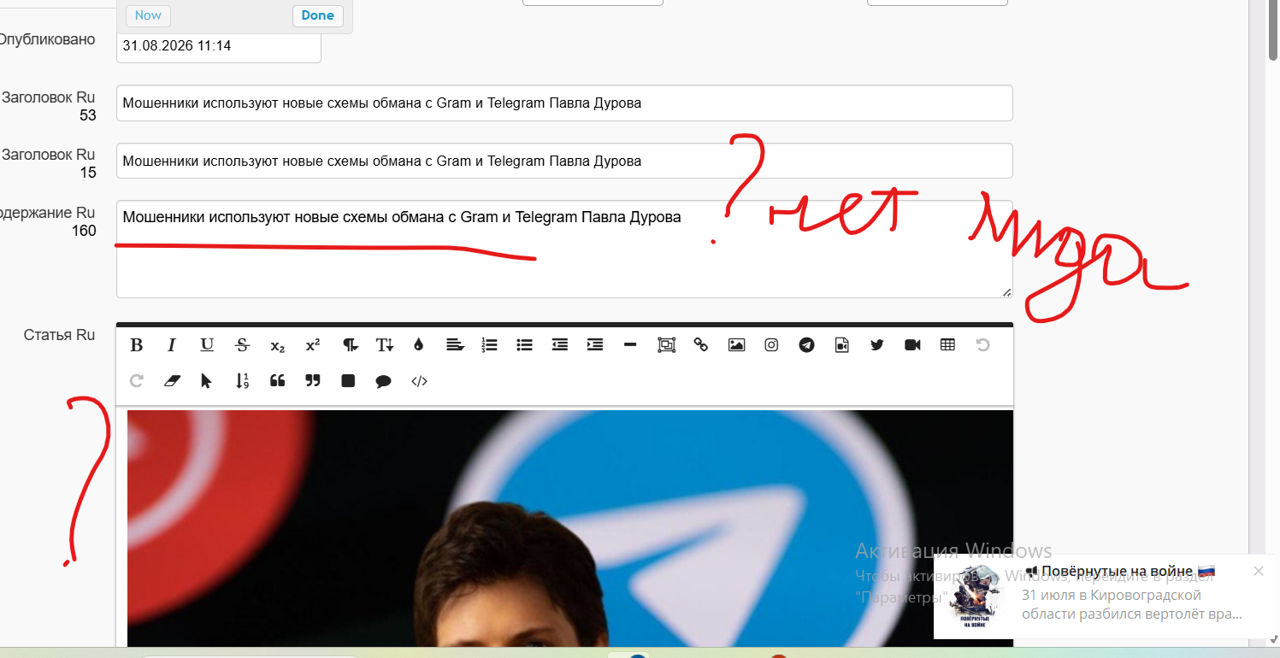
Task: Toggle italic formatting in the editor
Action: pos(171,345)
